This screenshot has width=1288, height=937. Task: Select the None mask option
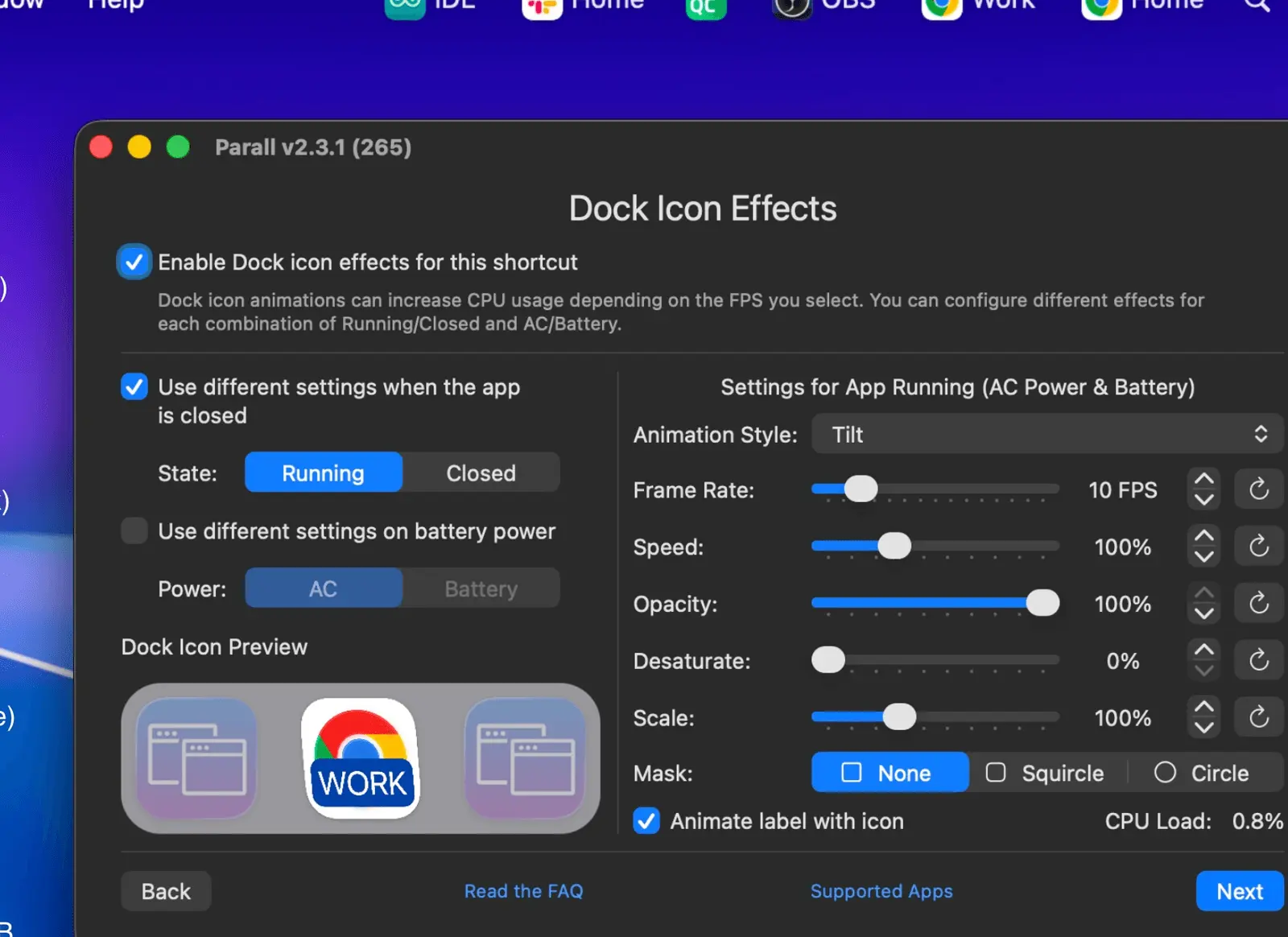890,773
